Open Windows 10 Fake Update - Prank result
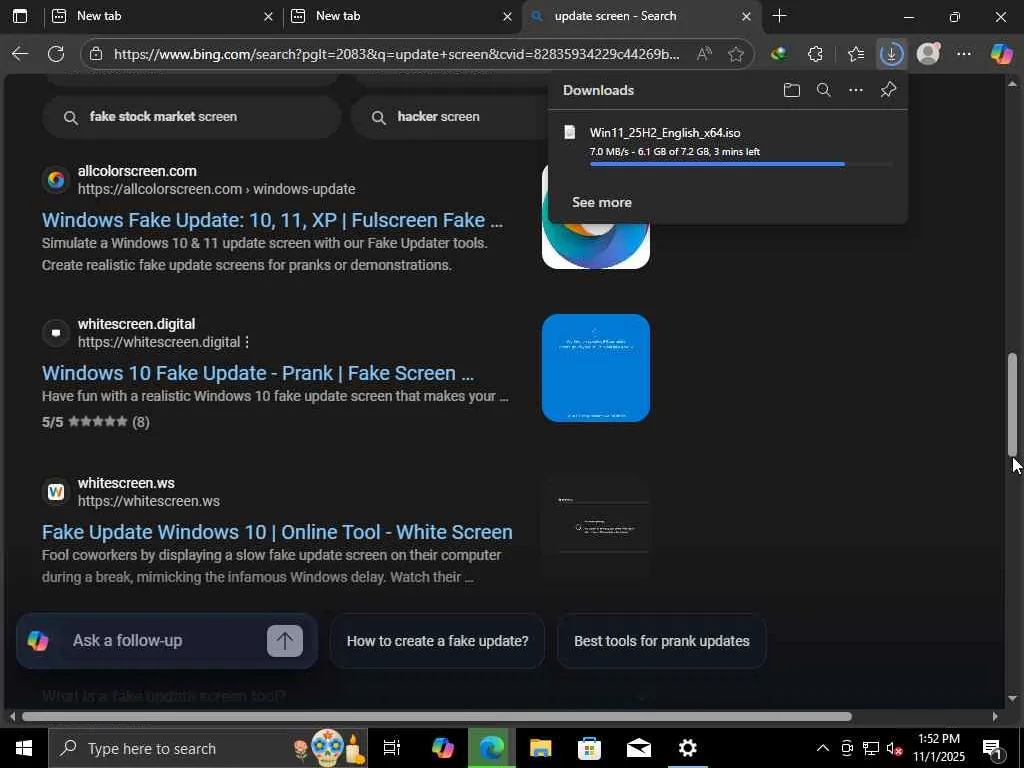 coord(258,373)
